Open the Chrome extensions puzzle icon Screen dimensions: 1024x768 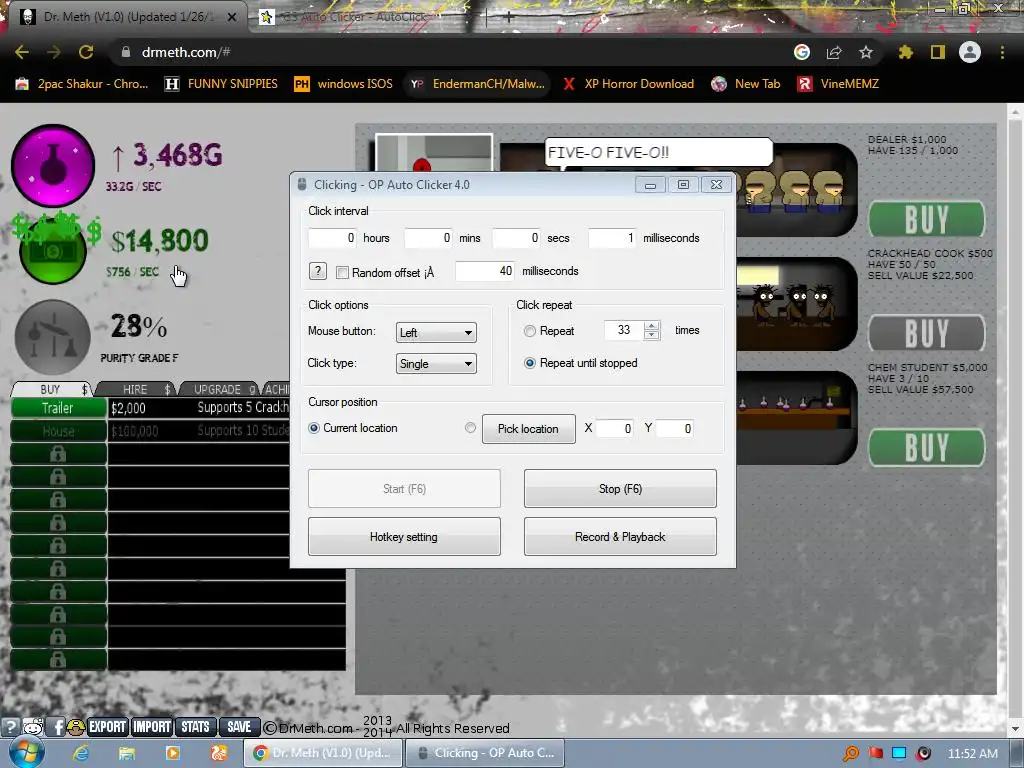tap(905, 52)
